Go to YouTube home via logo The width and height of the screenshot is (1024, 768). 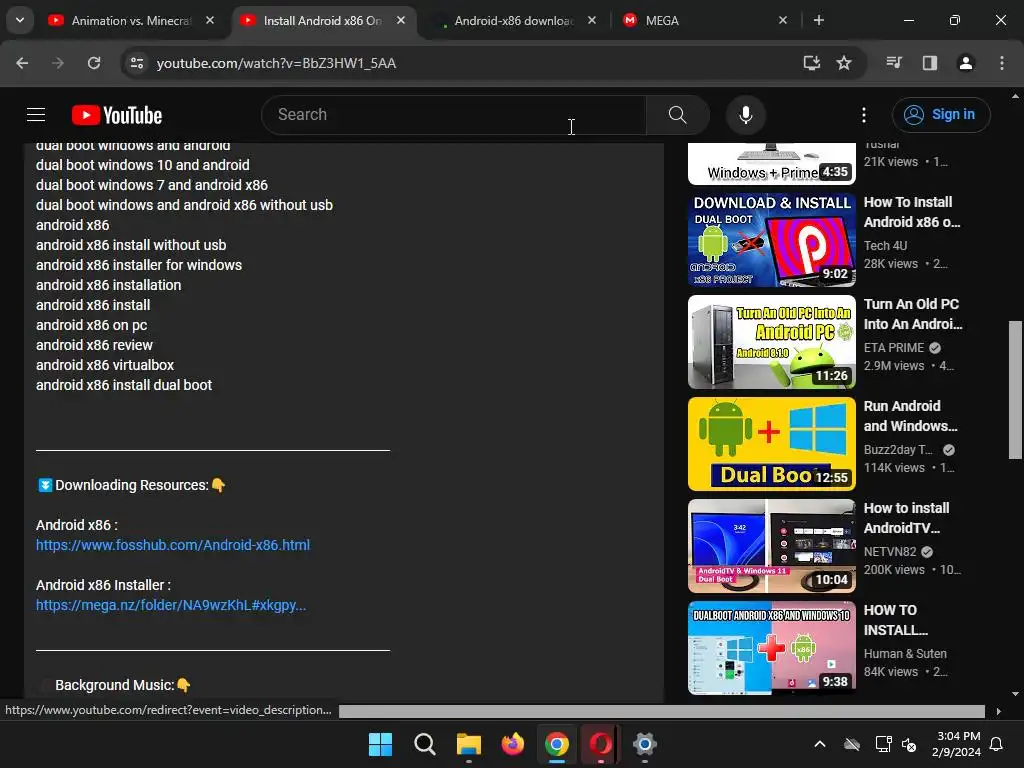point(117,115)
